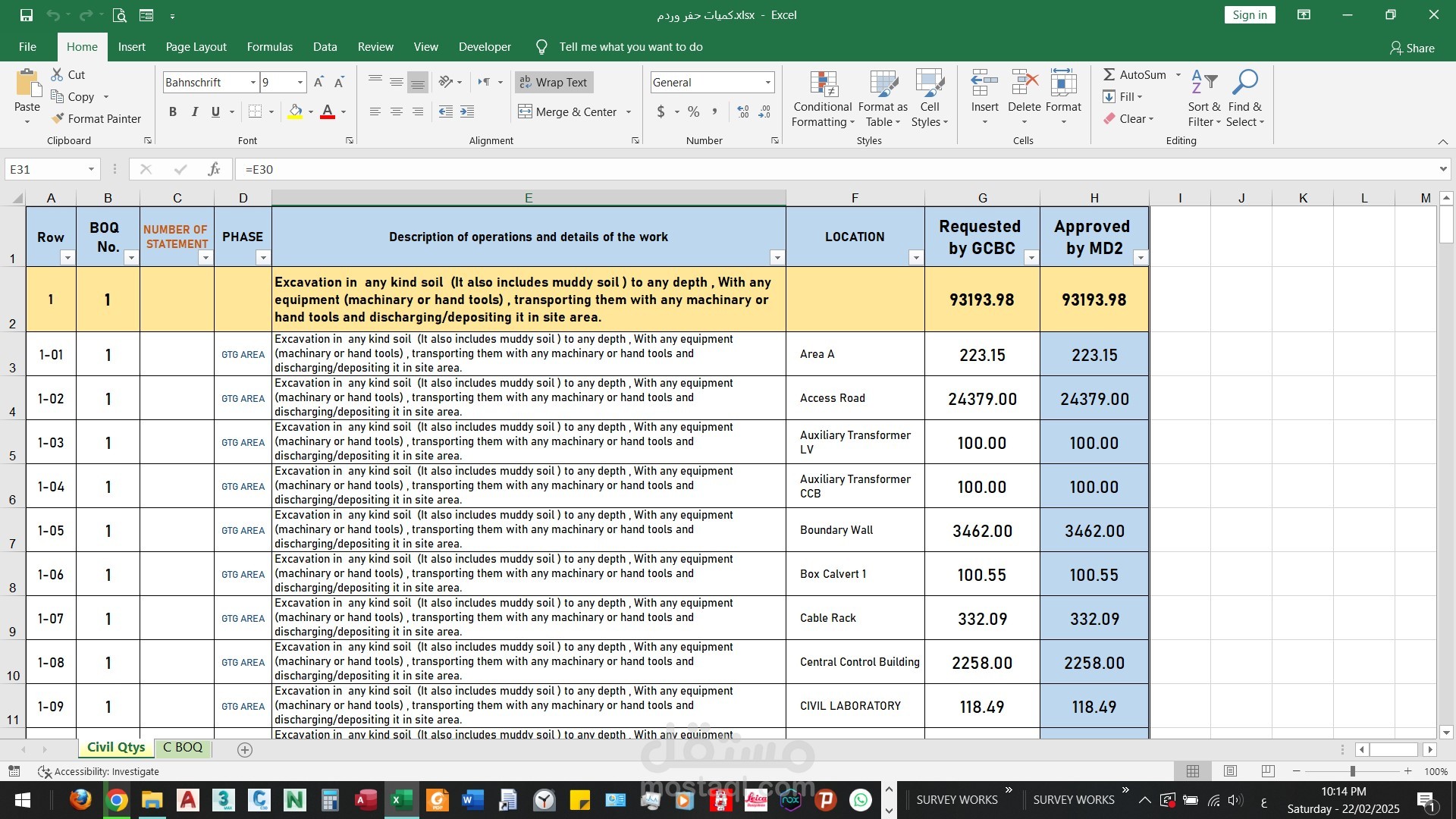This screenshot has height=819, width=1456.
Task: Click the Decrease Indent icon
Action: (446, 111)
